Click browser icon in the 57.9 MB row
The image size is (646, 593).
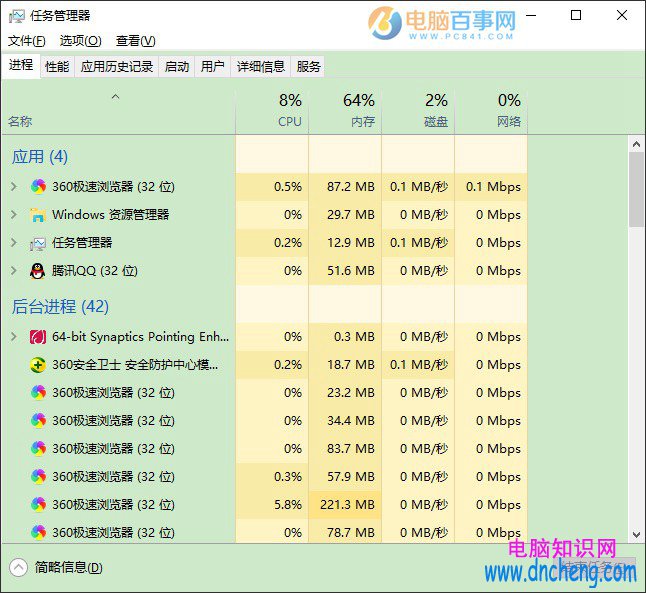coord(38,476)
